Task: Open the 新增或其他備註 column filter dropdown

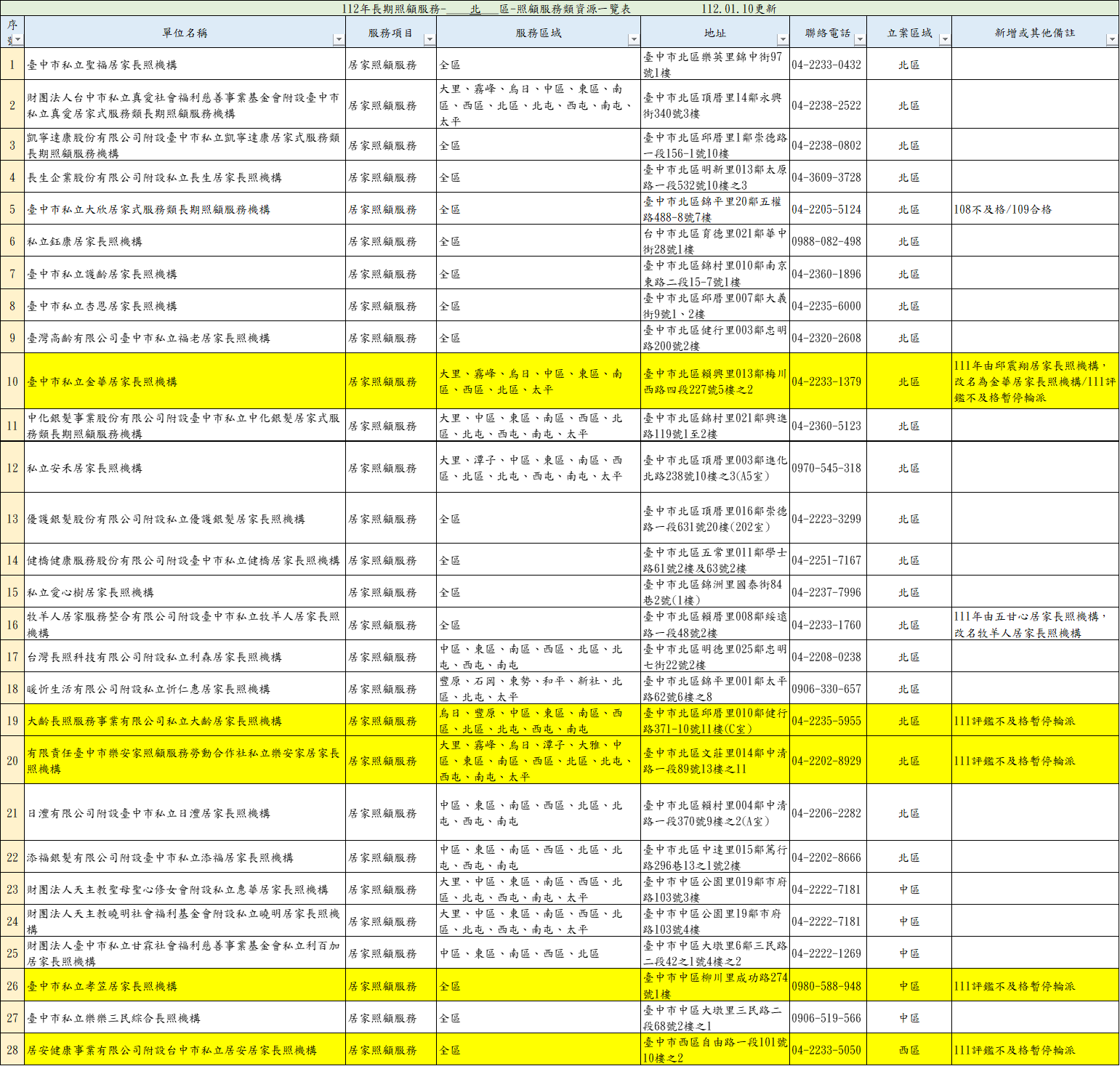Action: tap(1112, 39)
